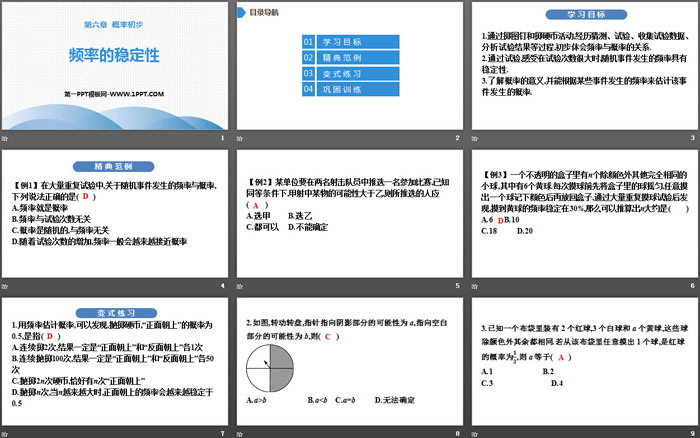Click option B.选乙 on slide 5
Screen dimensions: 700x438
300,216
